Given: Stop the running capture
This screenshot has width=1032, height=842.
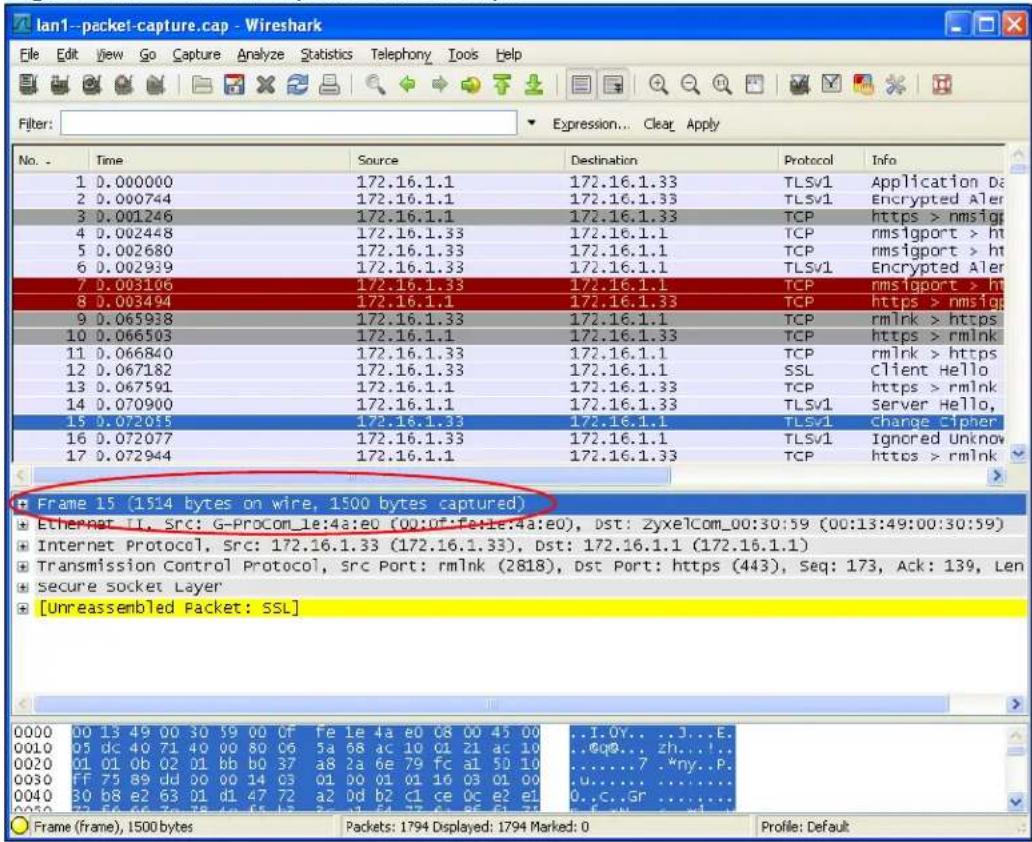Looking at the screenshot, I should pyautogui.click(x=124, y=85).
